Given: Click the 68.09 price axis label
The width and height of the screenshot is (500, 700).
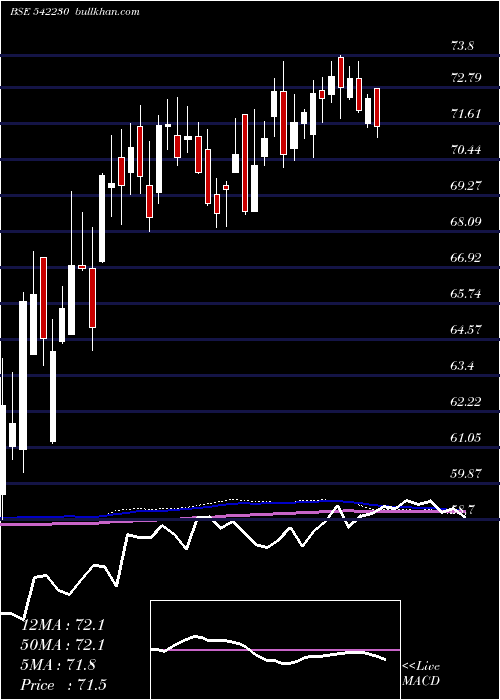Looking at the screenshot, I should tap(466, 221).
